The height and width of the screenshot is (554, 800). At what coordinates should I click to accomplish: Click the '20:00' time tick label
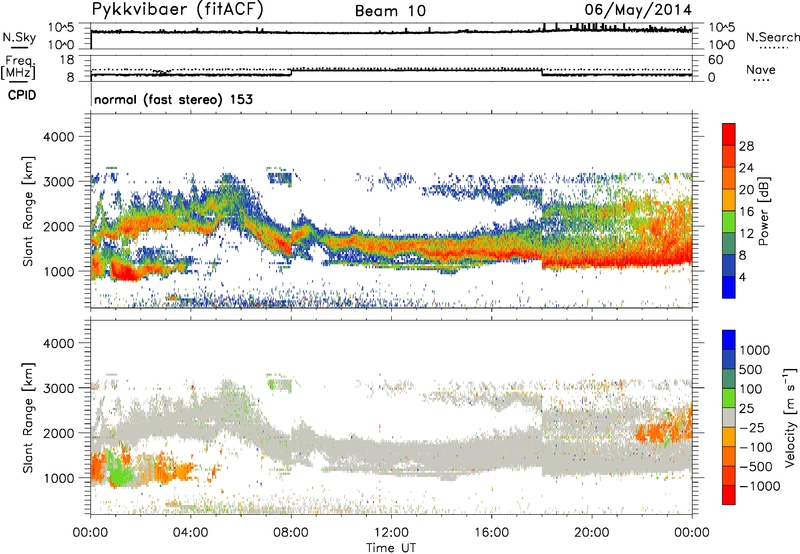point(591,533)
